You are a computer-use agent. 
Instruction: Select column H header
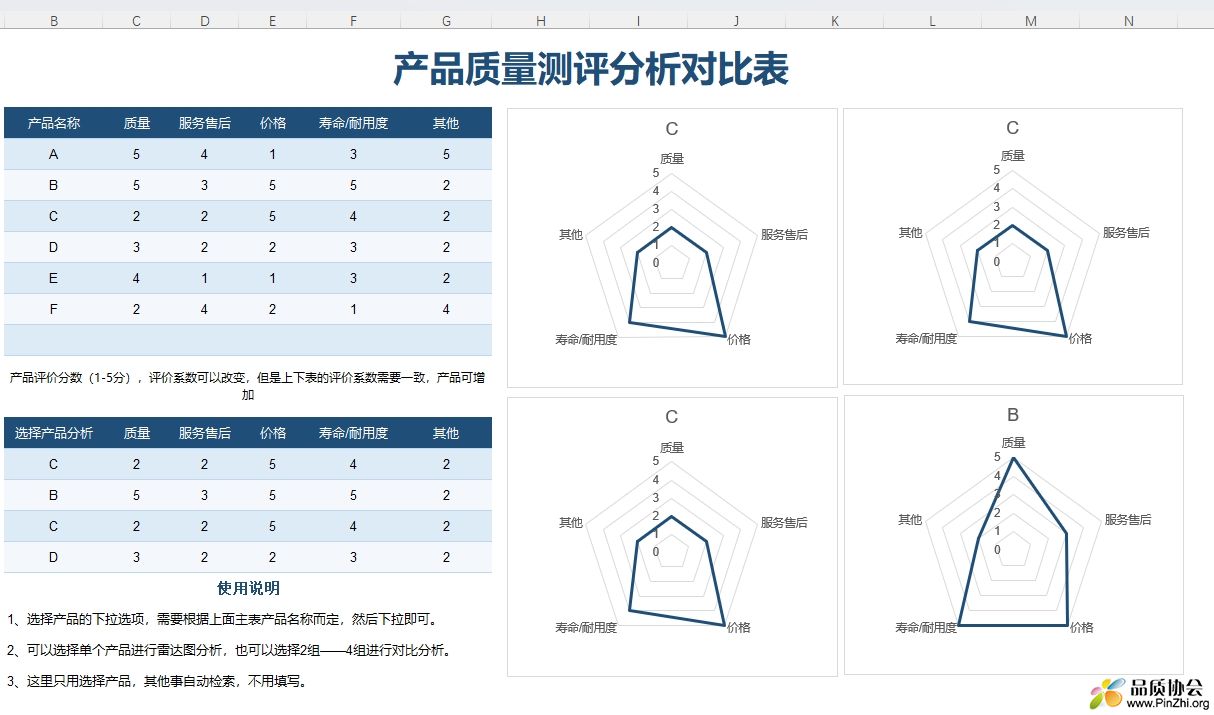tap(541, 21)
